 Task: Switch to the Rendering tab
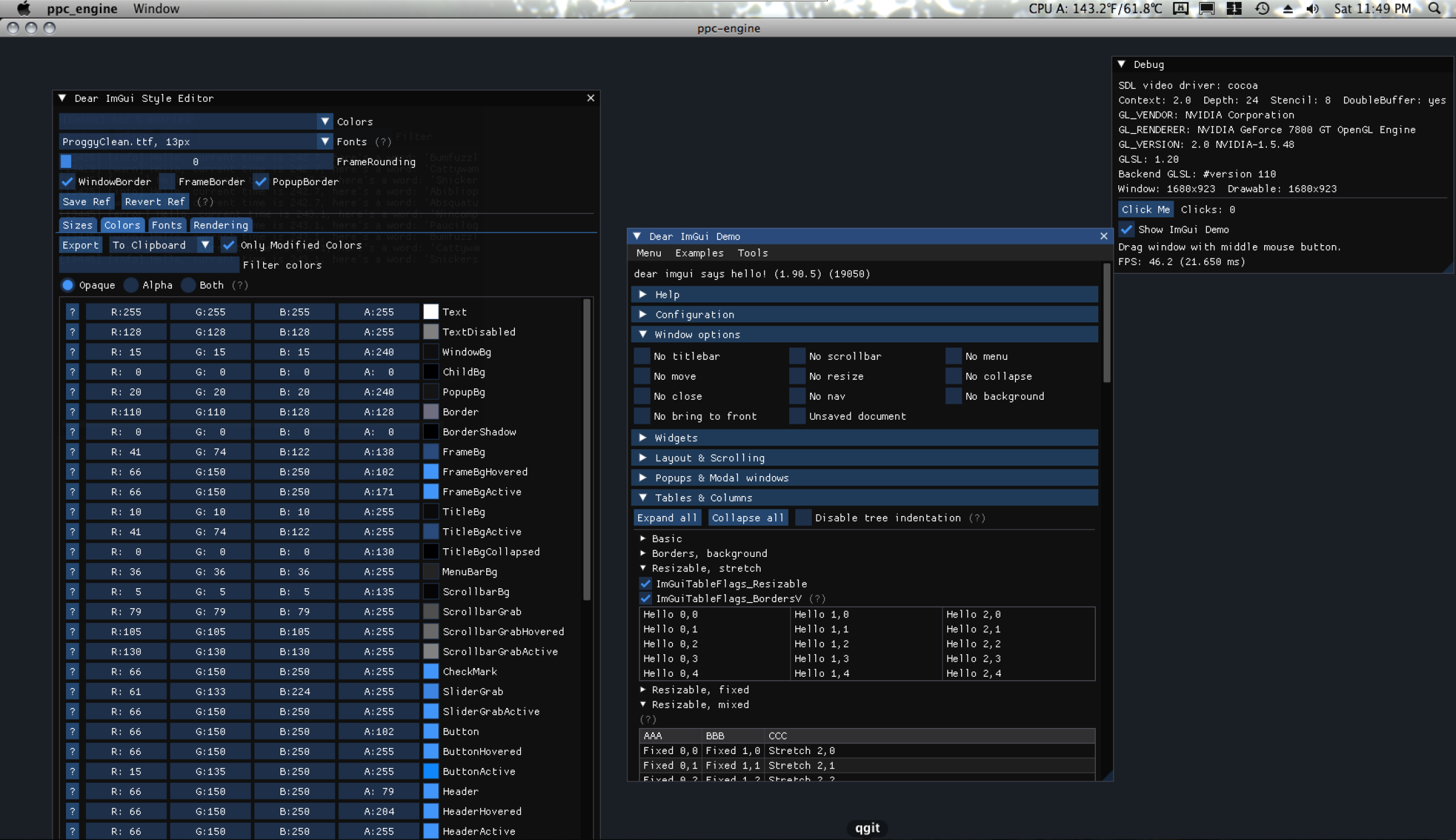coord(221,225)
